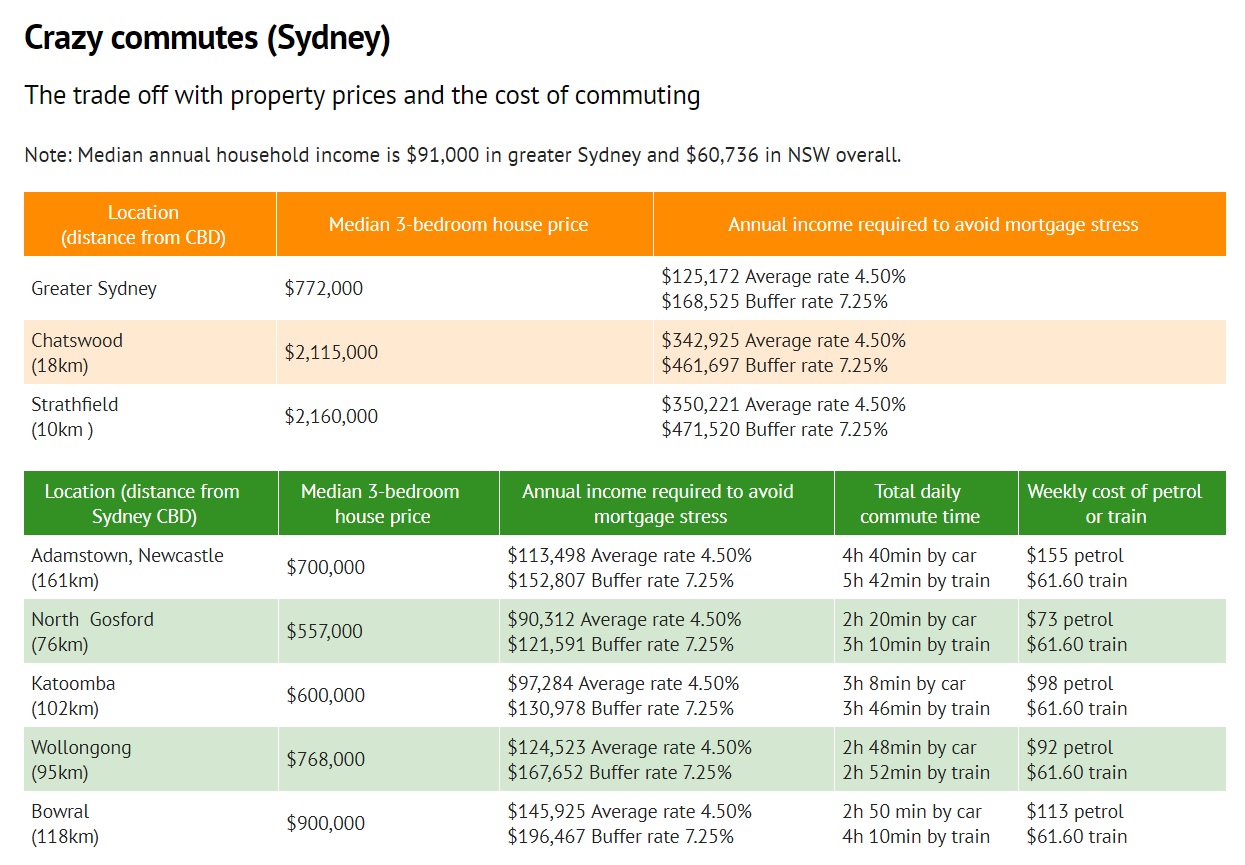
Task: Click green header 'Weekly cost of petrol or train'
Action: pos(1122,503)
